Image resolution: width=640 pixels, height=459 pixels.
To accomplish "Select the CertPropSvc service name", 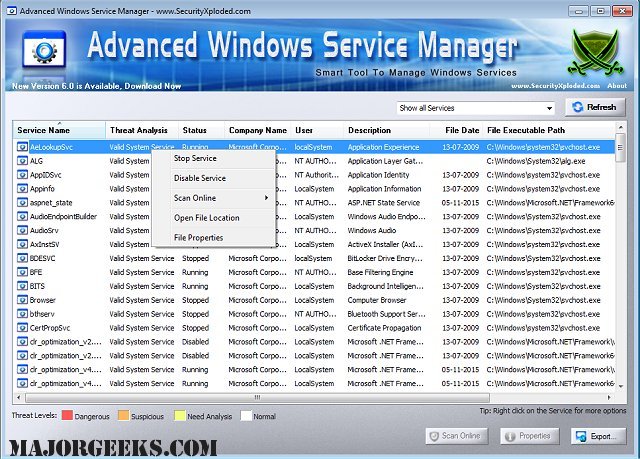I will [50, 328].
